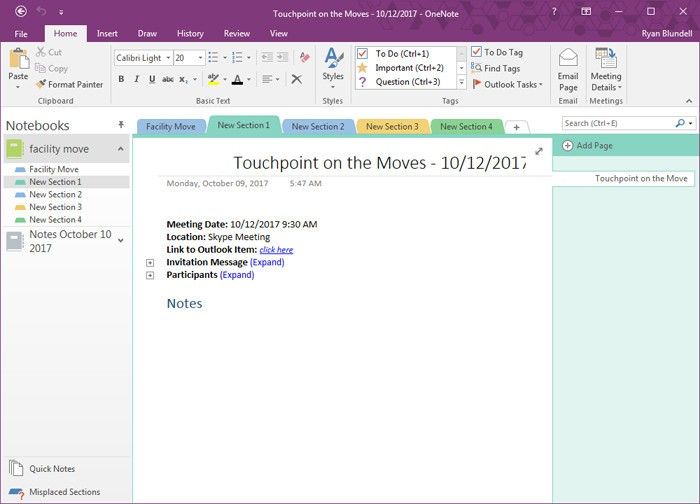
Task: Click the Paste clipboard icon
Action: 19,59
